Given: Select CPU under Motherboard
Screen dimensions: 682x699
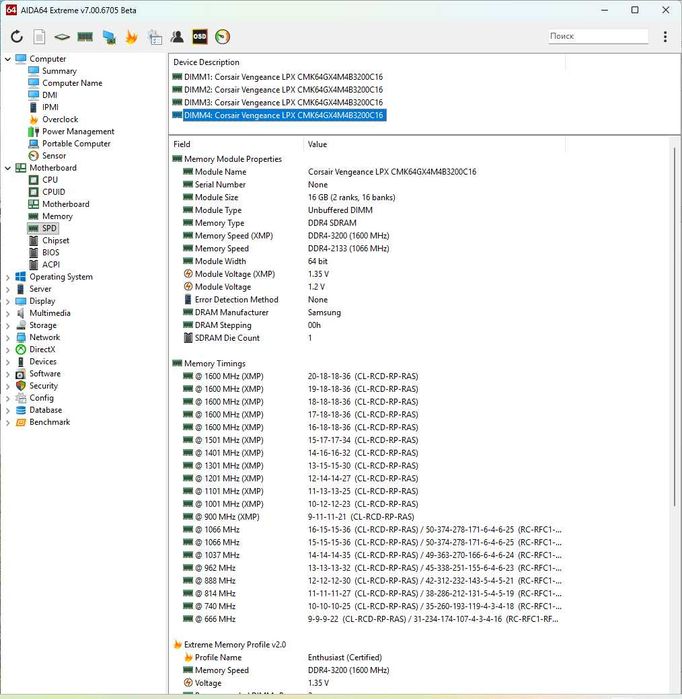Looking at the screenshot, I should (50, 180).
